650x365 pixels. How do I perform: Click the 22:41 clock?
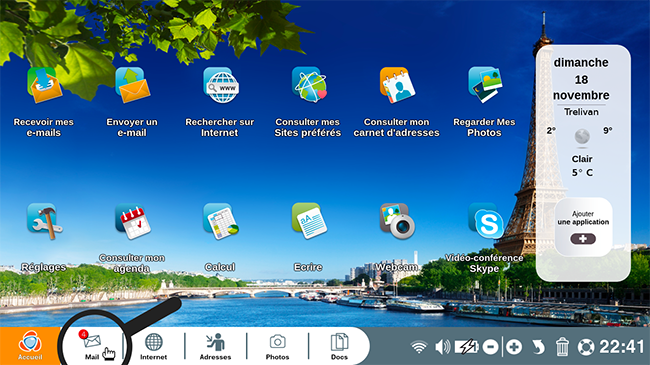[622, 347]
